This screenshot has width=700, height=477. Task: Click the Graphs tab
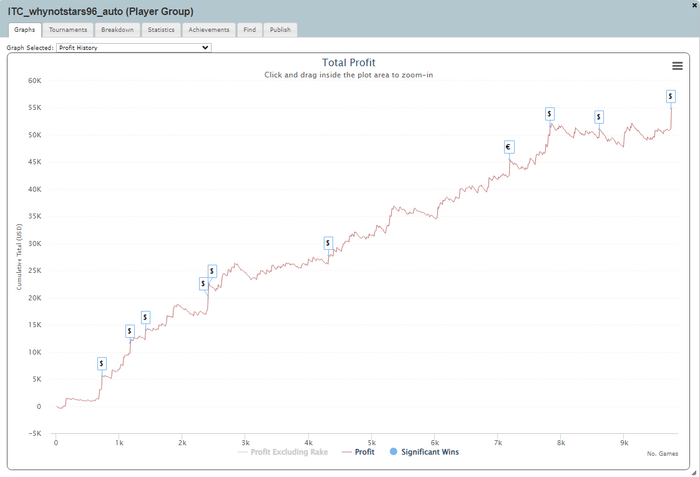pos(25,30)
